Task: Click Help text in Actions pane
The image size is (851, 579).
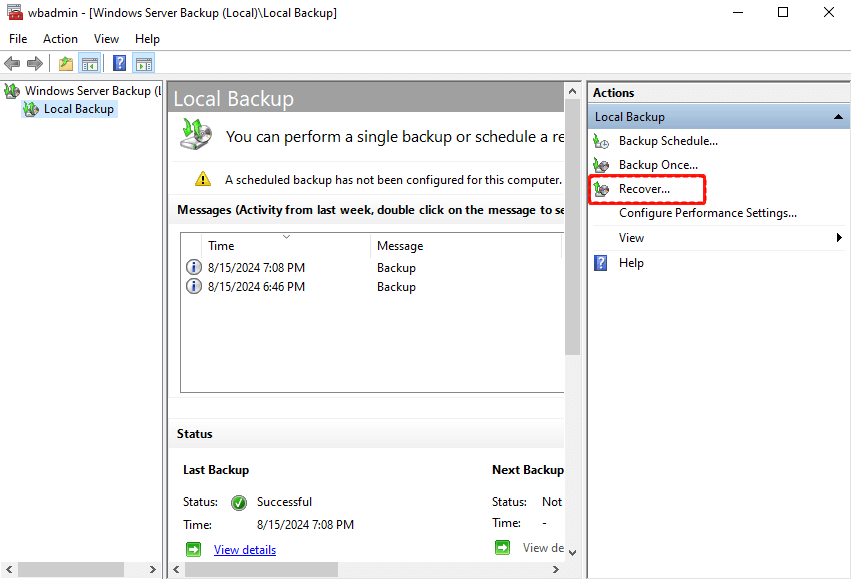Action: [631, 263]
